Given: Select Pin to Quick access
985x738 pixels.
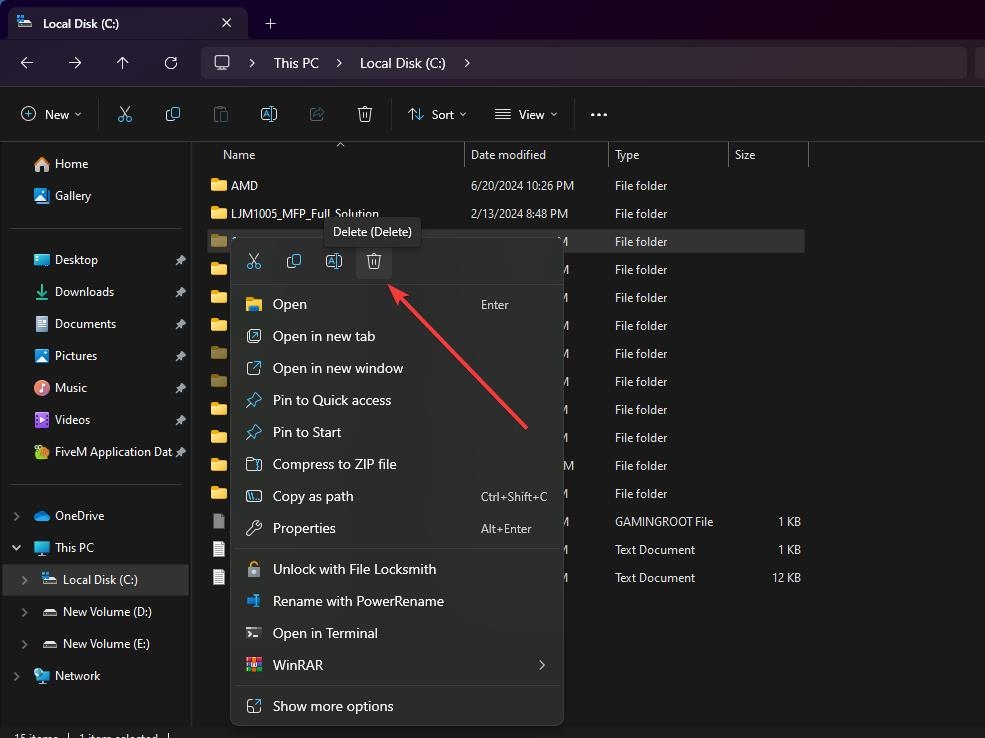Looking at the screenshot, I should (397, 401).
